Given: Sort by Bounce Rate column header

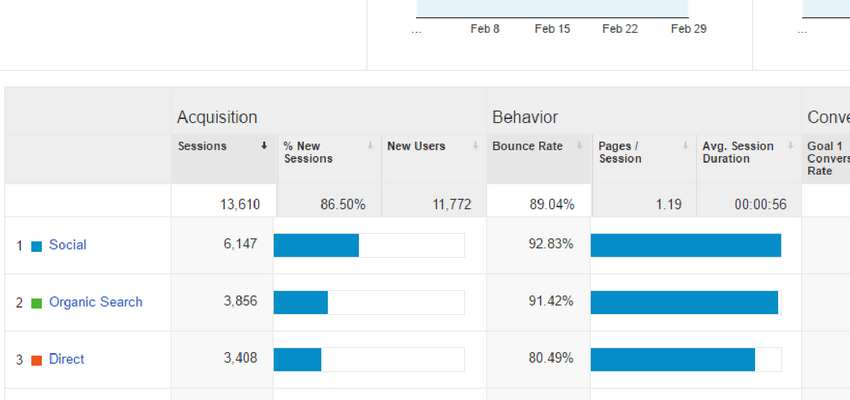Looking at the screenshot, I should pyautogui.click(x=527, y=146).
